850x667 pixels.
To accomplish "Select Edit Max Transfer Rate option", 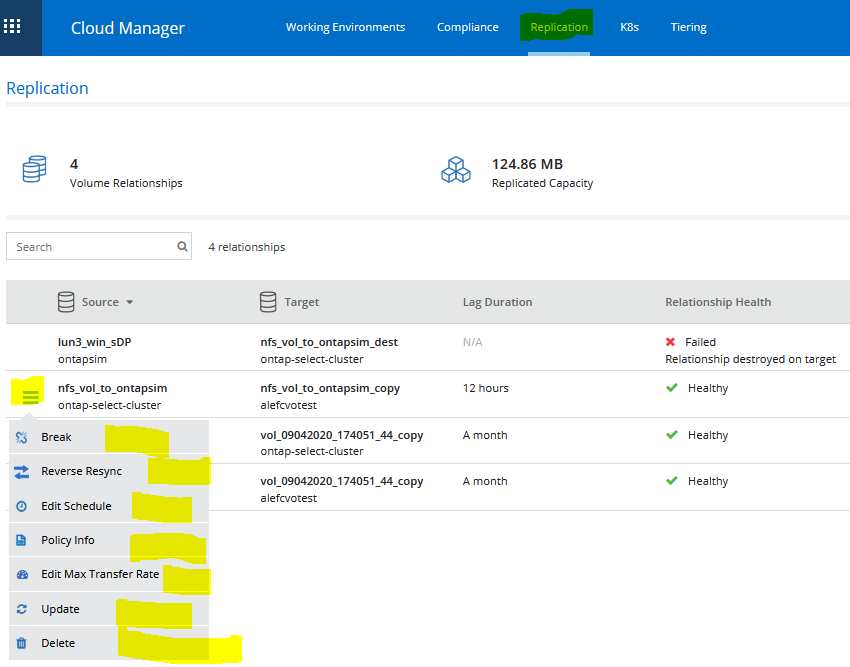I will [x=109, y=574].
